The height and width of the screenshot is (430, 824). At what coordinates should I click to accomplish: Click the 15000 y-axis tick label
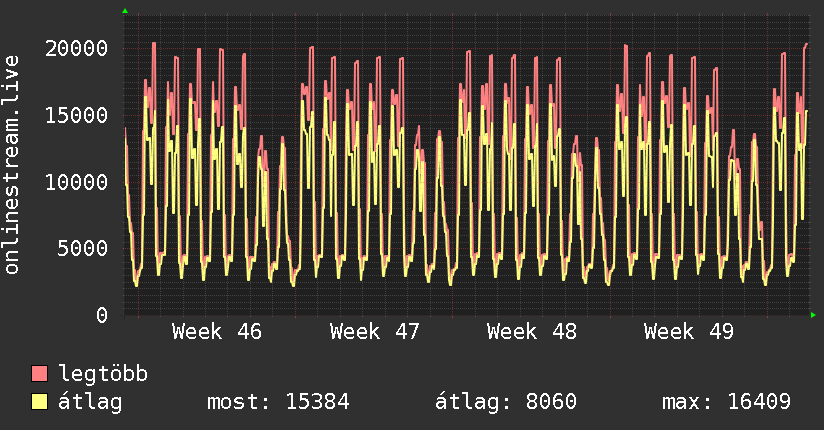coord(77,115)
